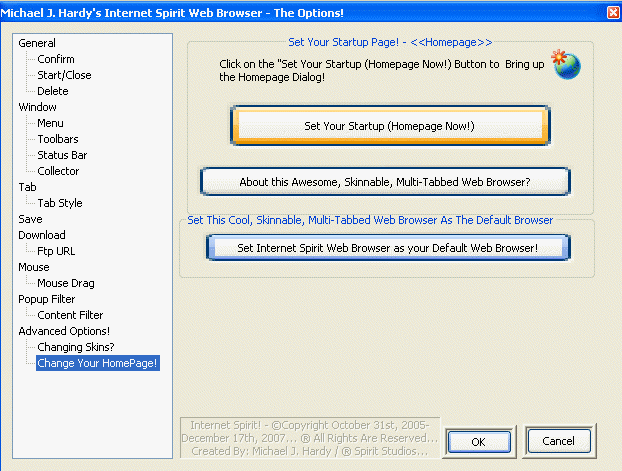
Task: Click the Cancel button
Action: pos(559,441)
